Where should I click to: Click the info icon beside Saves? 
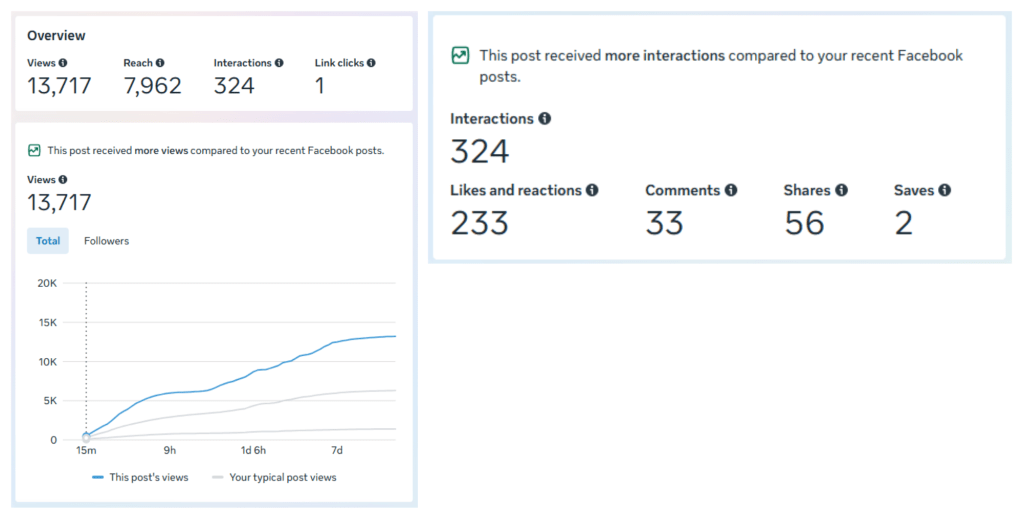[x=945, y=190]
